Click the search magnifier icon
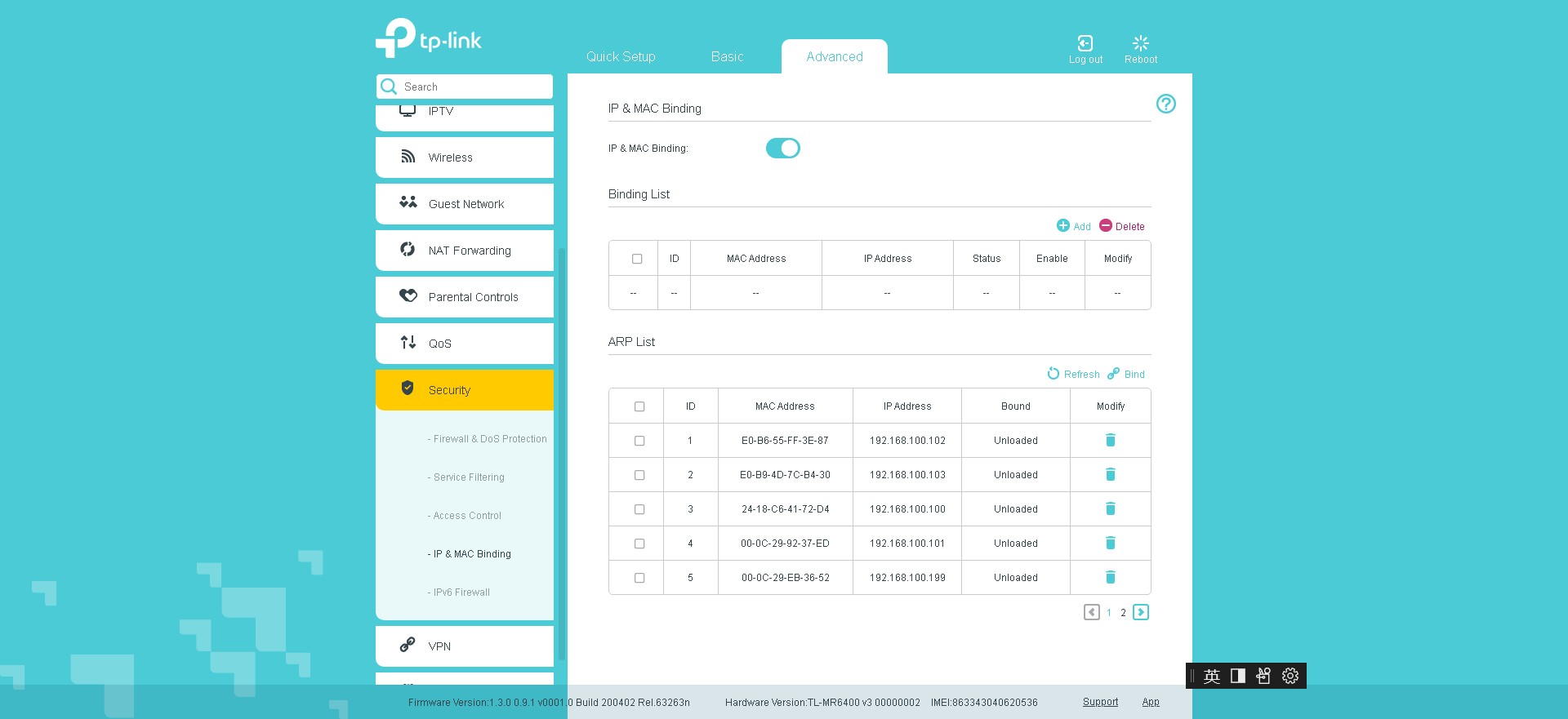1568x719 pixels. pos(389,87)
